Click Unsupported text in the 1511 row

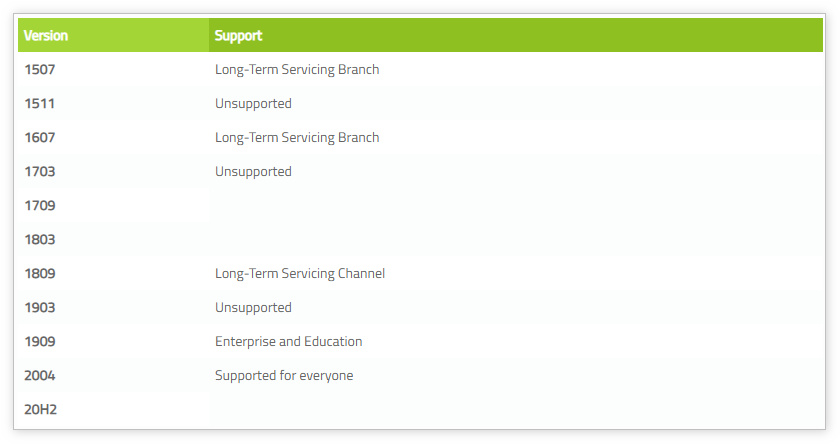tap(253, 104)
